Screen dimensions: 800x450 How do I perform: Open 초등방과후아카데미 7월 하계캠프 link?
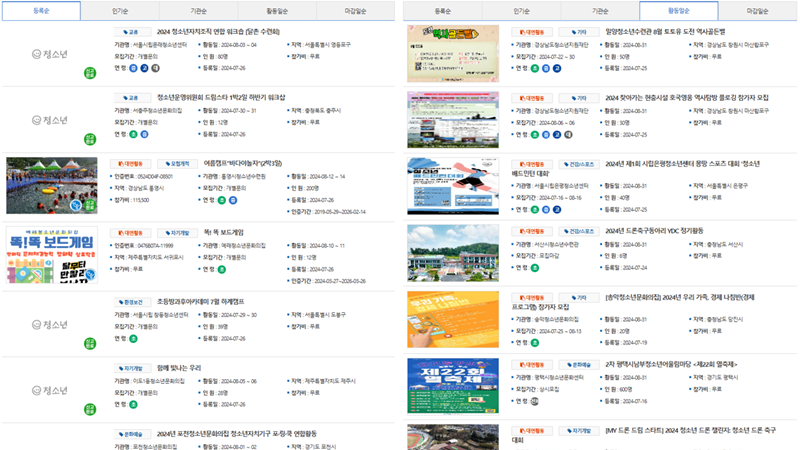(200, 302)
